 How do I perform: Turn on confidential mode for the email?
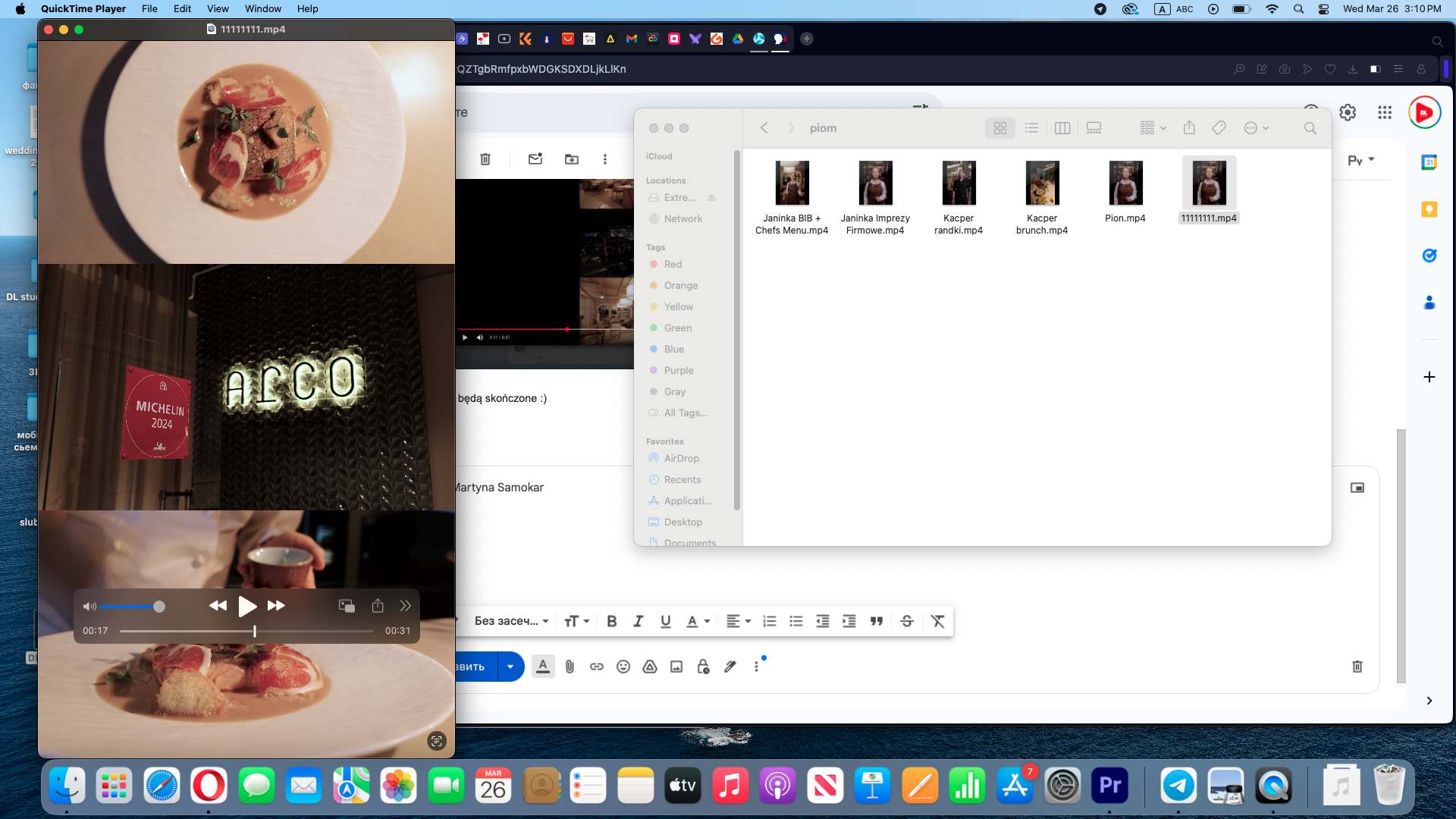tap(703, 667)
